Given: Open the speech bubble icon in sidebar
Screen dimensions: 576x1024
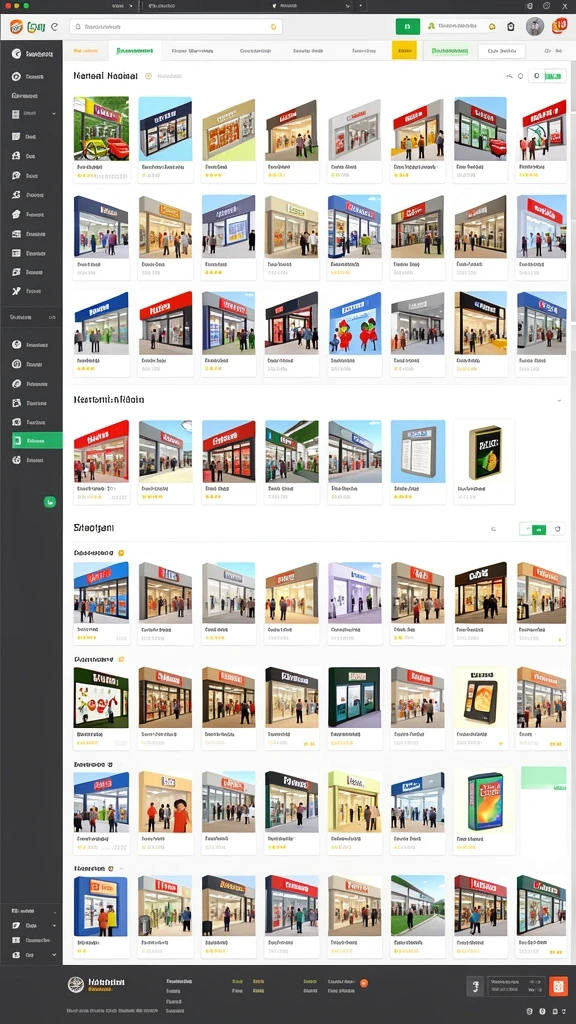Looking at the screenshot, I should [16, 176].
